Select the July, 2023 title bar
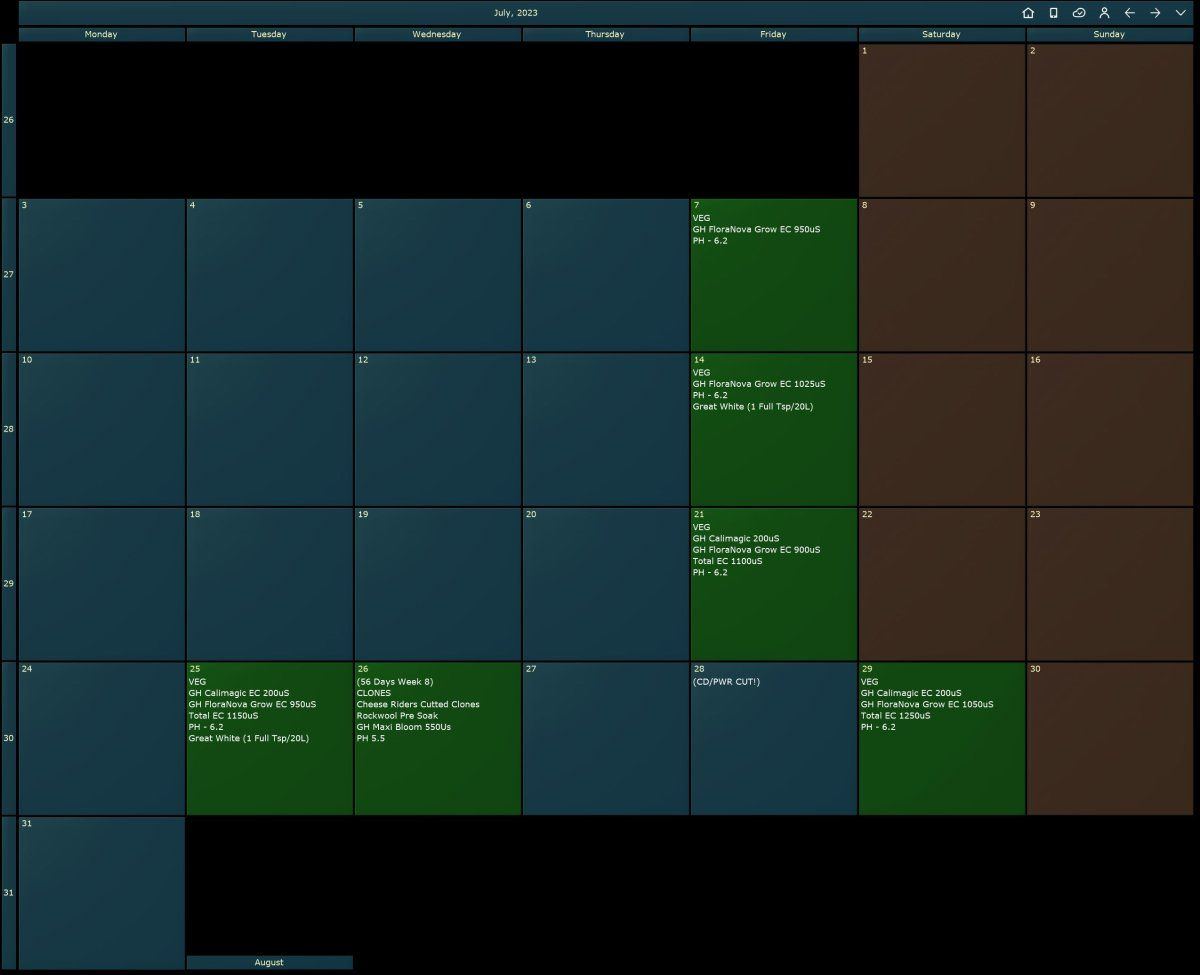The width and height of the screenshot is (1200, 975). 515,13
